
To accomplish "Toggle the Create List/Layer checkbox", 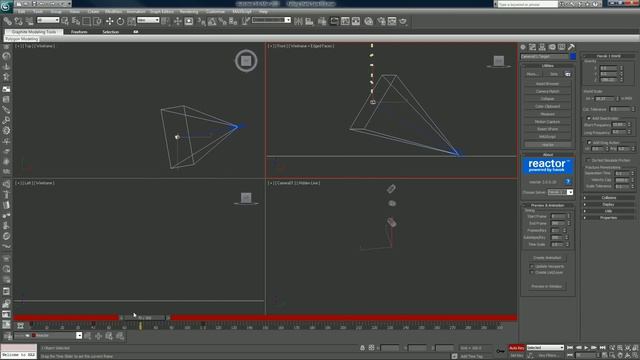I will 532,272.
